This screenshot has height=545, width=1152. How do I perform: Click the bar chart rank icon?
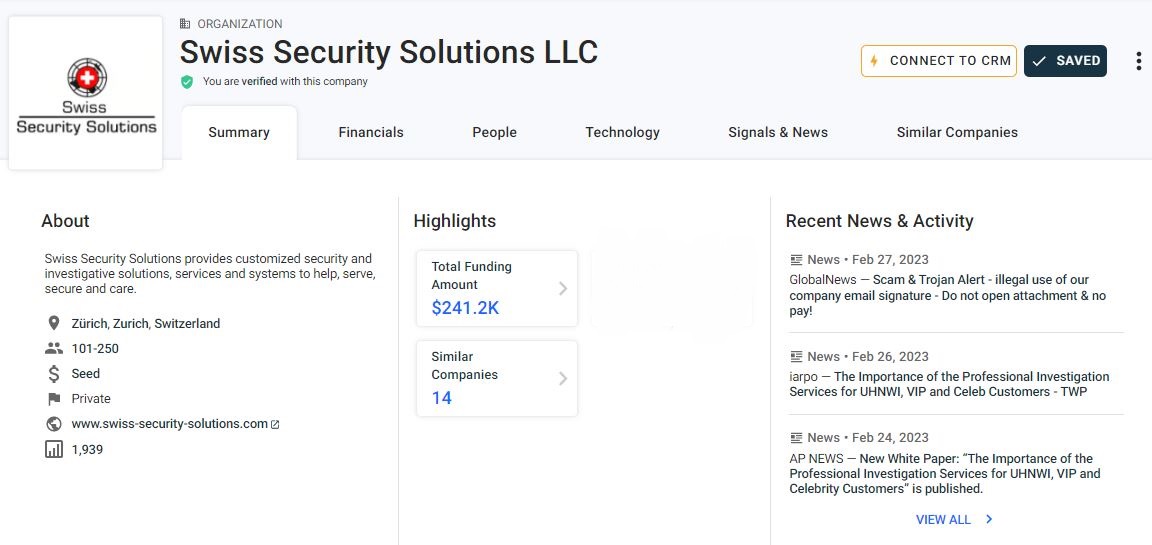pos(54,450)
